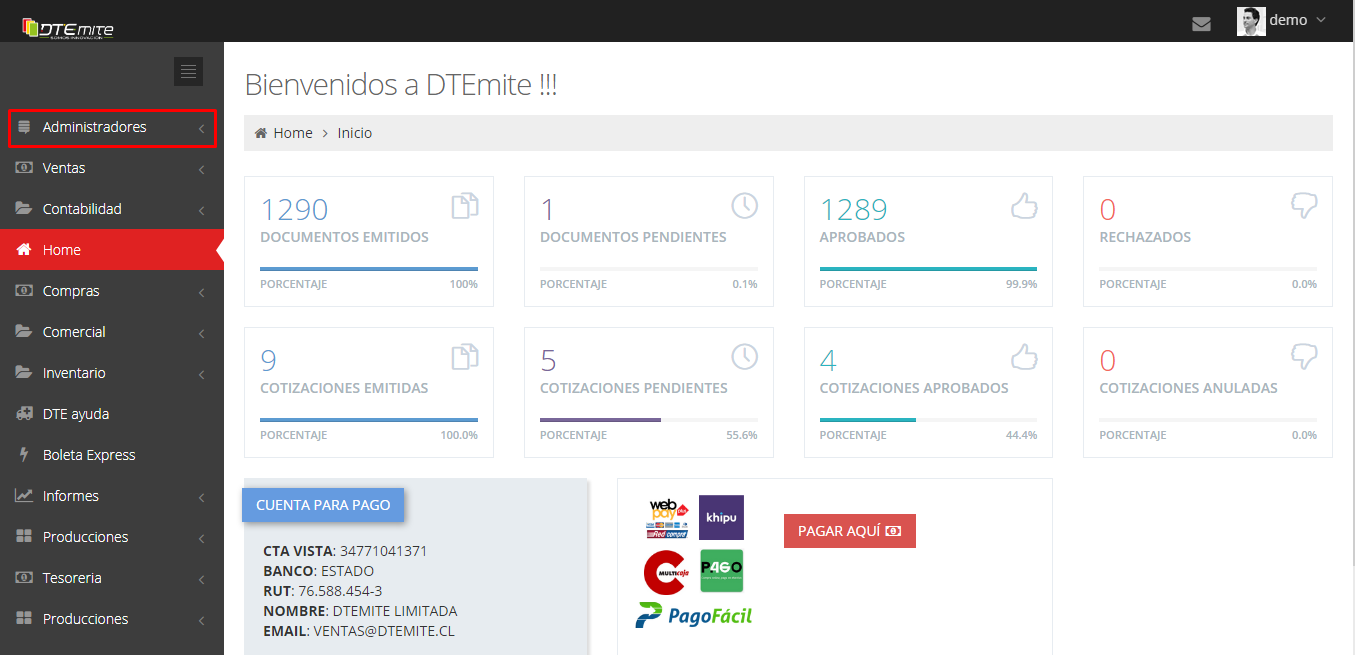Screen dimensions: 1355x655
Task: Click the Boleta Express lightning bolt icon
Action: point(24,455)
